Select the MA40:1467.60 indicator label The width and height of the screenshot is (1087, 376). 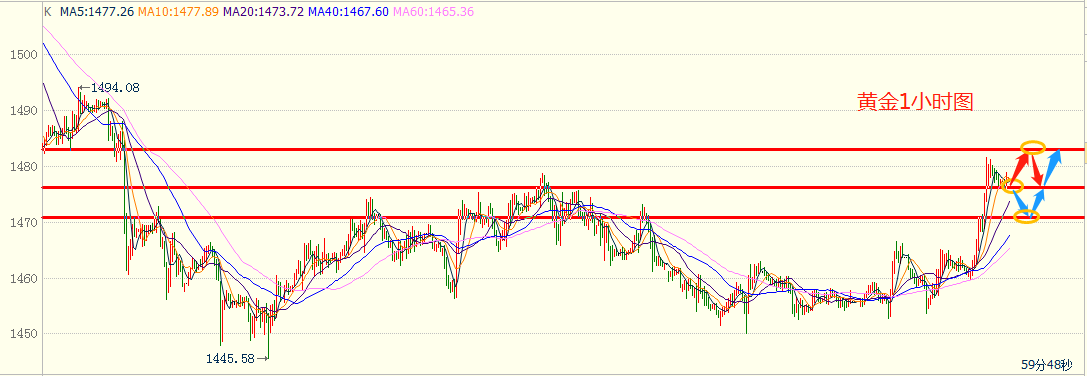pyautogui.click(x=348, y=12)
